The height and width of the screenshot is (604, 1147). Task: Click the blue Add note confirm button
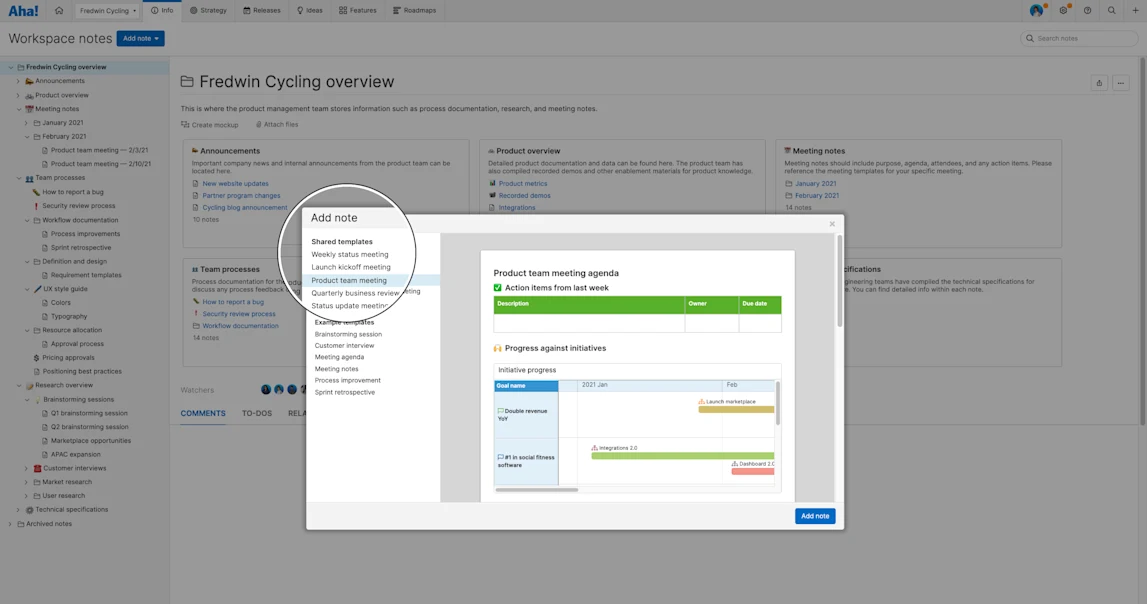click(815, 516)
